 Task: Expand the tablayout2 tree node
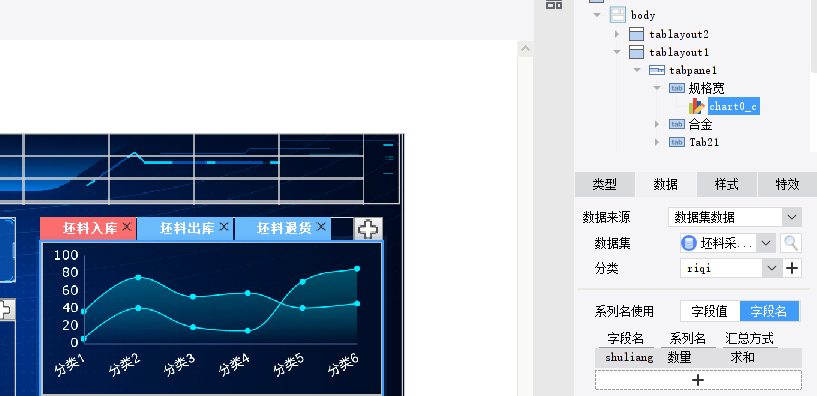pos(617,34)
